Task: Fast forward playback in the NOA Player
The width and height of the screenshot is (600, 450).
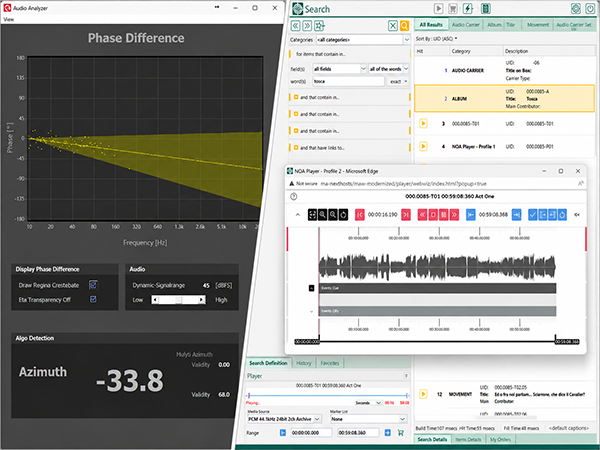Action: tap(454, 215)
